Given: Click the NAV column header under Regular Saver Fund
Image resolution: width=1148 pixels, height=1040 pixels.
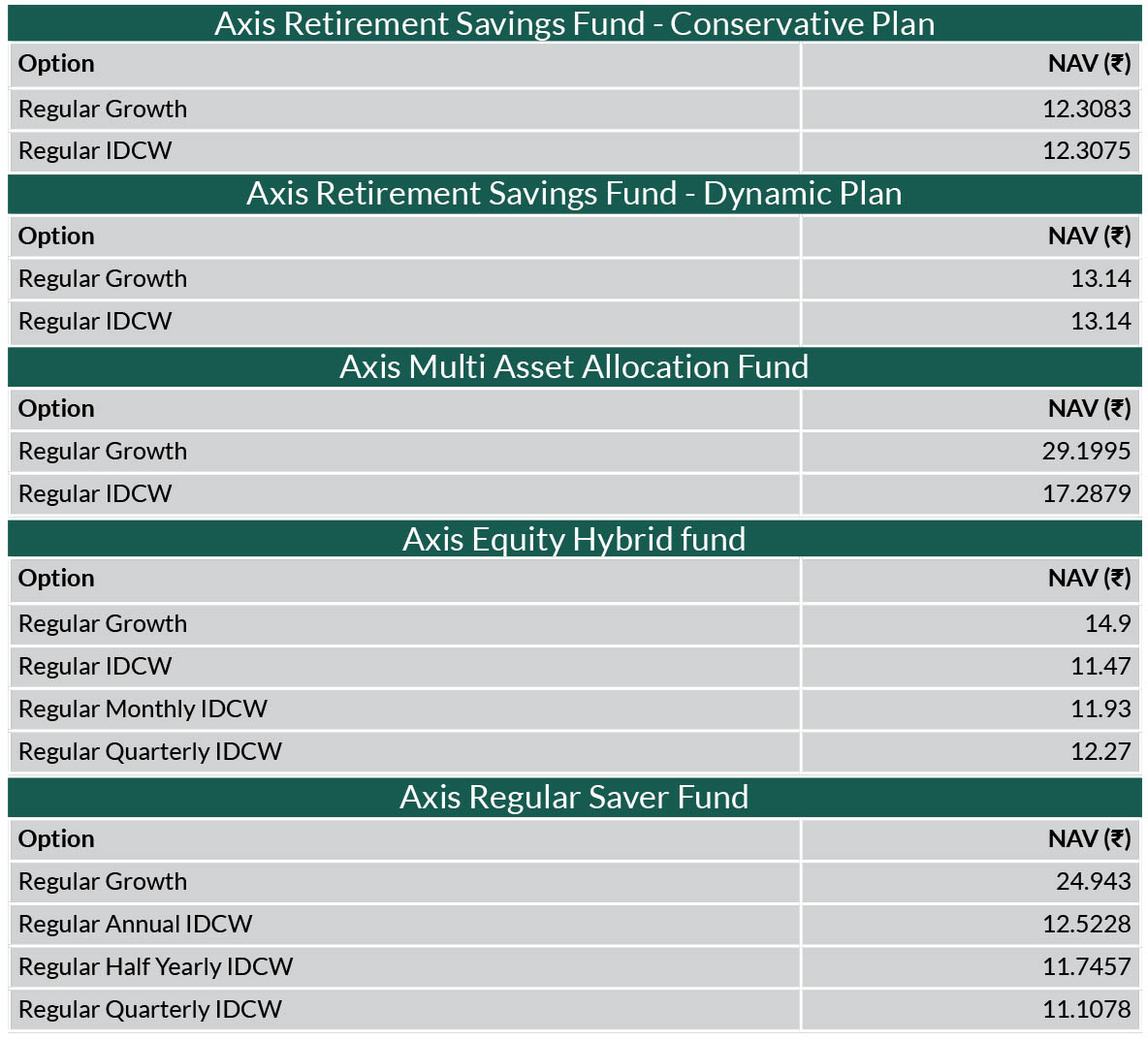Looking at the screenshot, I should click(x=1090, y=838).
